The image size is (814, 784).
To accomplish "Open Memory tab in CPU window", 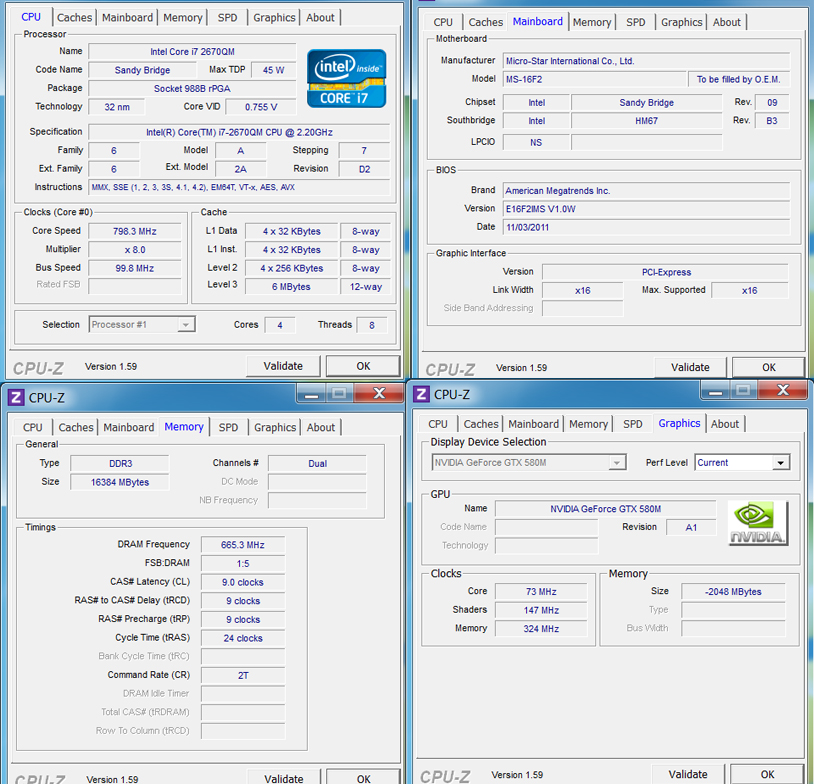I will click(x=183, y=18).
